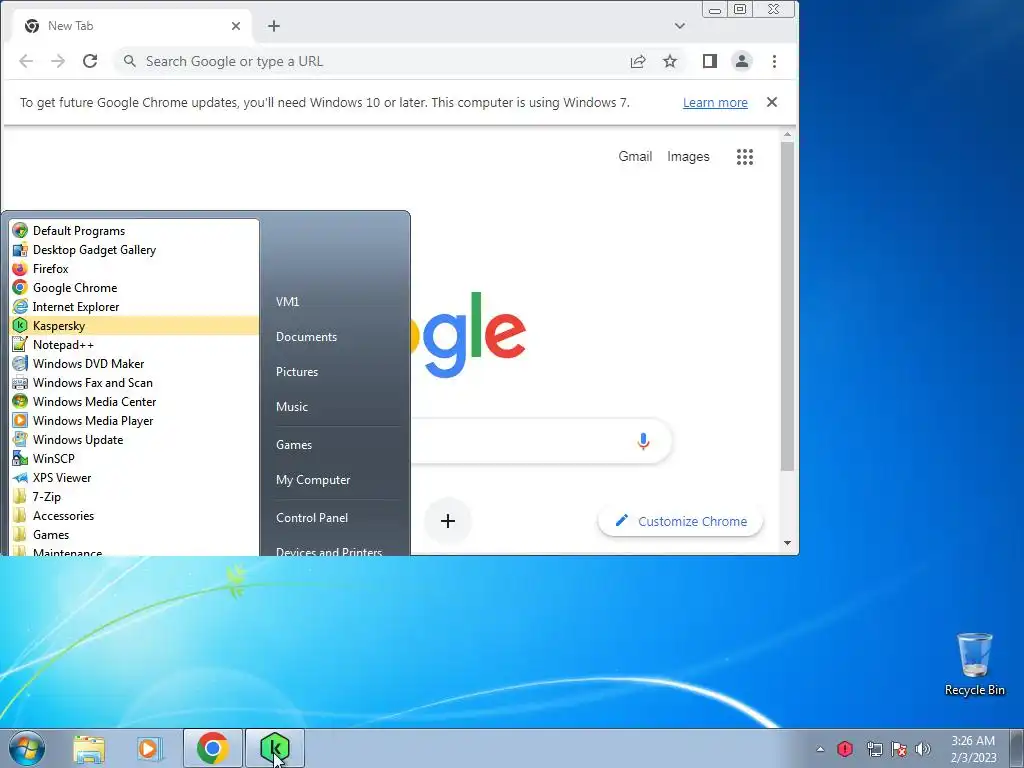
Task: Click Learn more link in infobar
Action: 715,103
